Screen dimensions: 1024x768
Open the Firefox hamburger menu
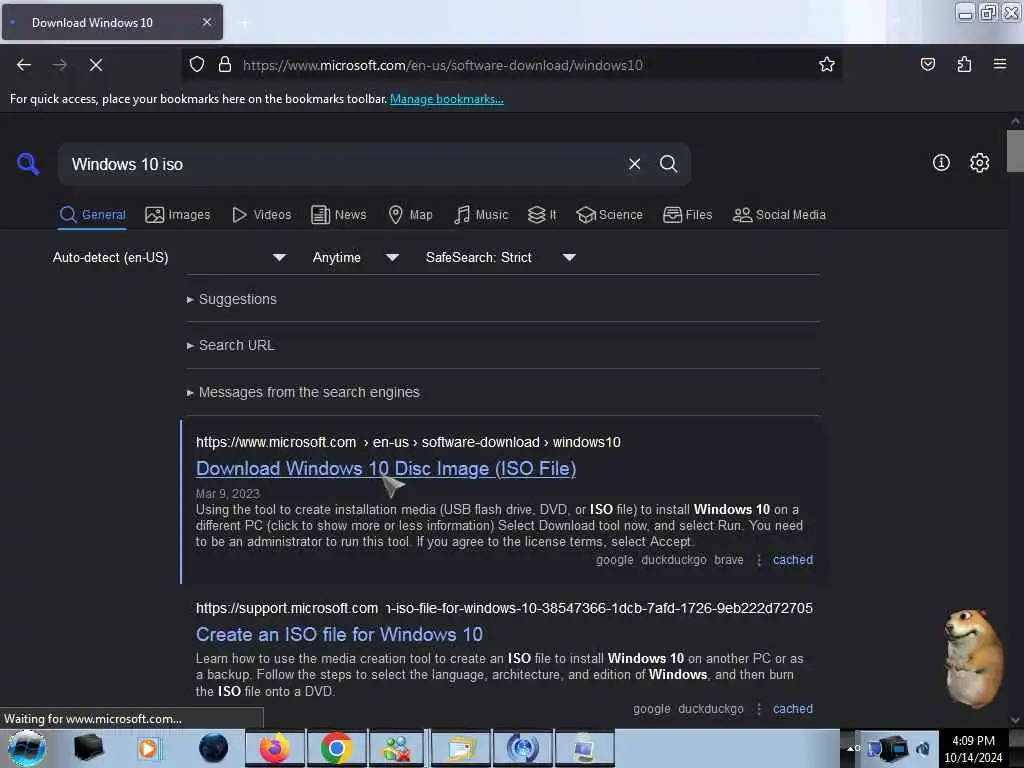tap(999, 64)
